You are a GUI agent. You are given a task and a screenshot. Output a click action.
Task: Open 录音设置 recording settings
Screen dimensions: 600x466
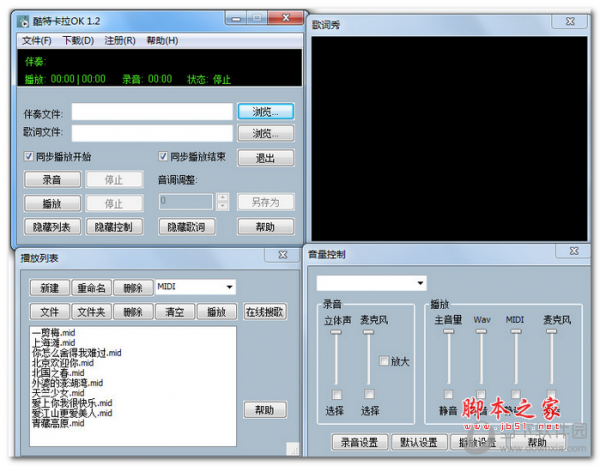point(360,442)
